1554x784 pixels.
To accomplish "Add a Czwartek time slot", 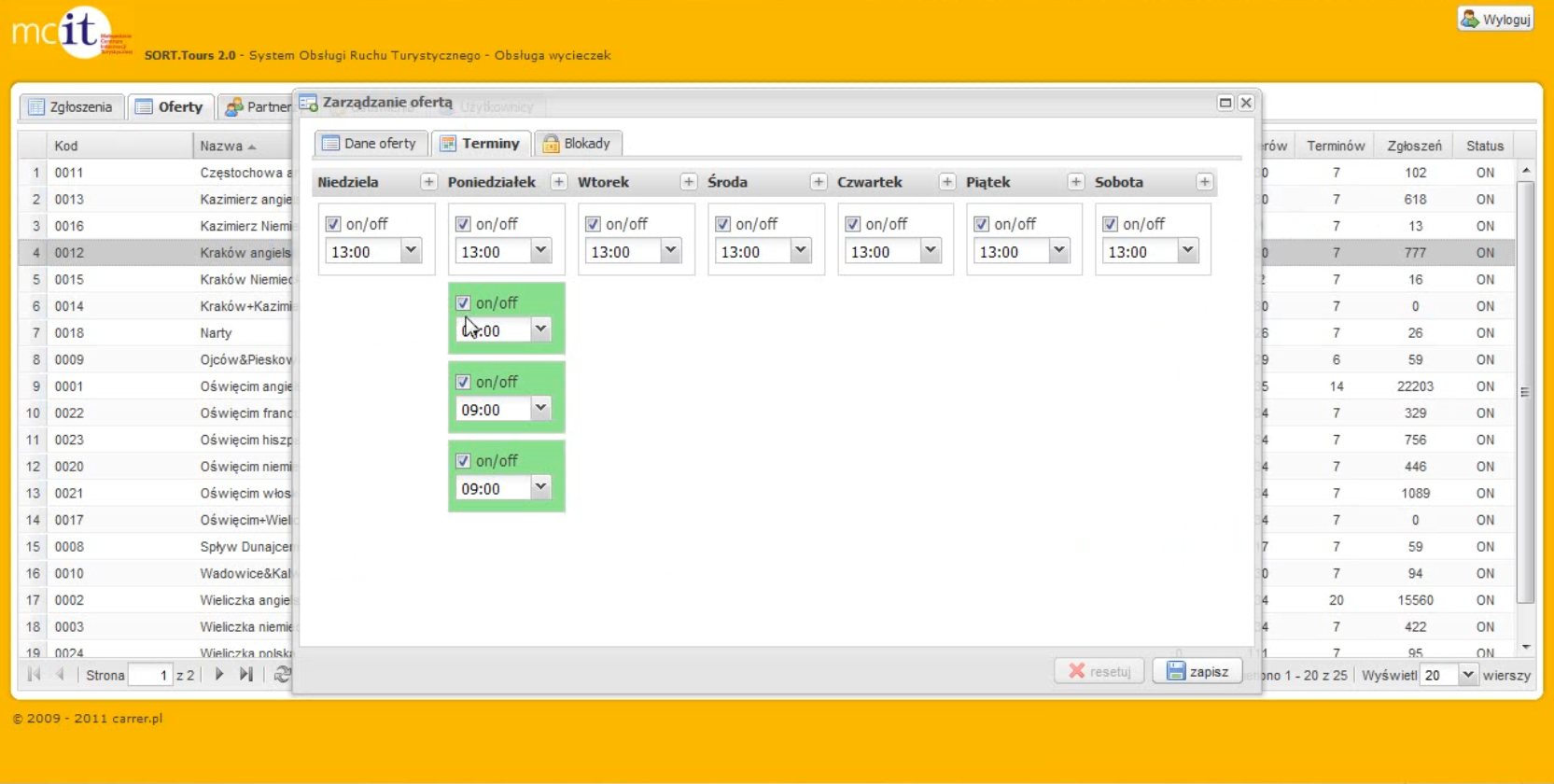I will click(946, 182).
